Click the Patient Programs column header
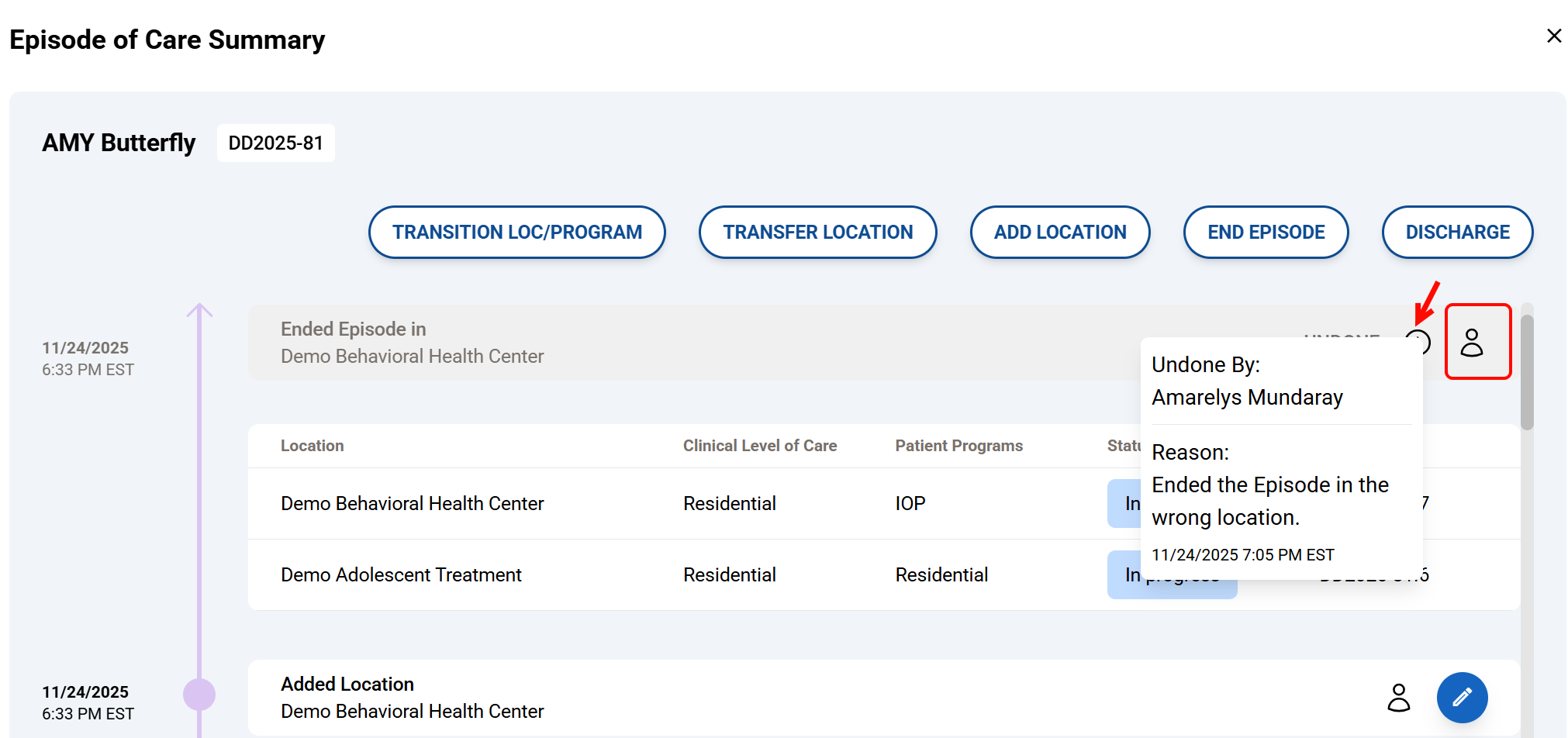Viewport: 1568px width, 738px height. click(958, 446)
